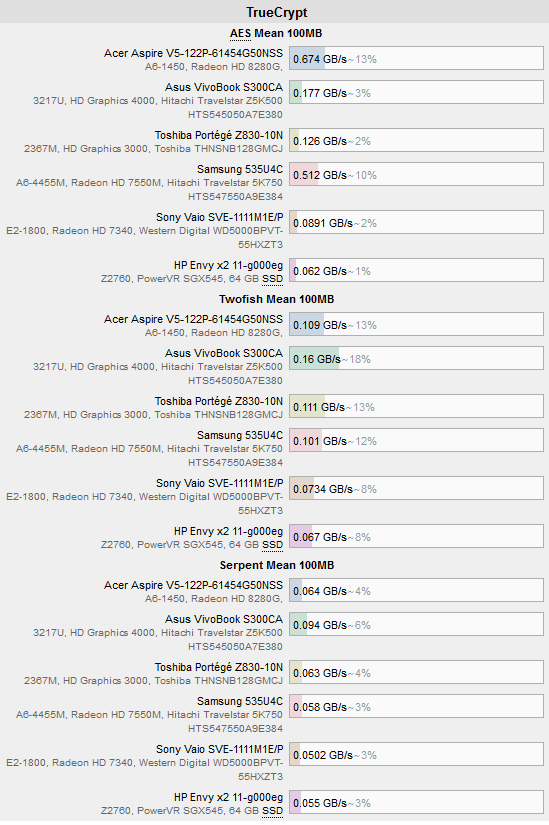The width and height of the screenshot is (549, 825).
Task: Click the SSD abbreviation under HP Envy AES
Action: pyautogui.click(x=273, y=279)
